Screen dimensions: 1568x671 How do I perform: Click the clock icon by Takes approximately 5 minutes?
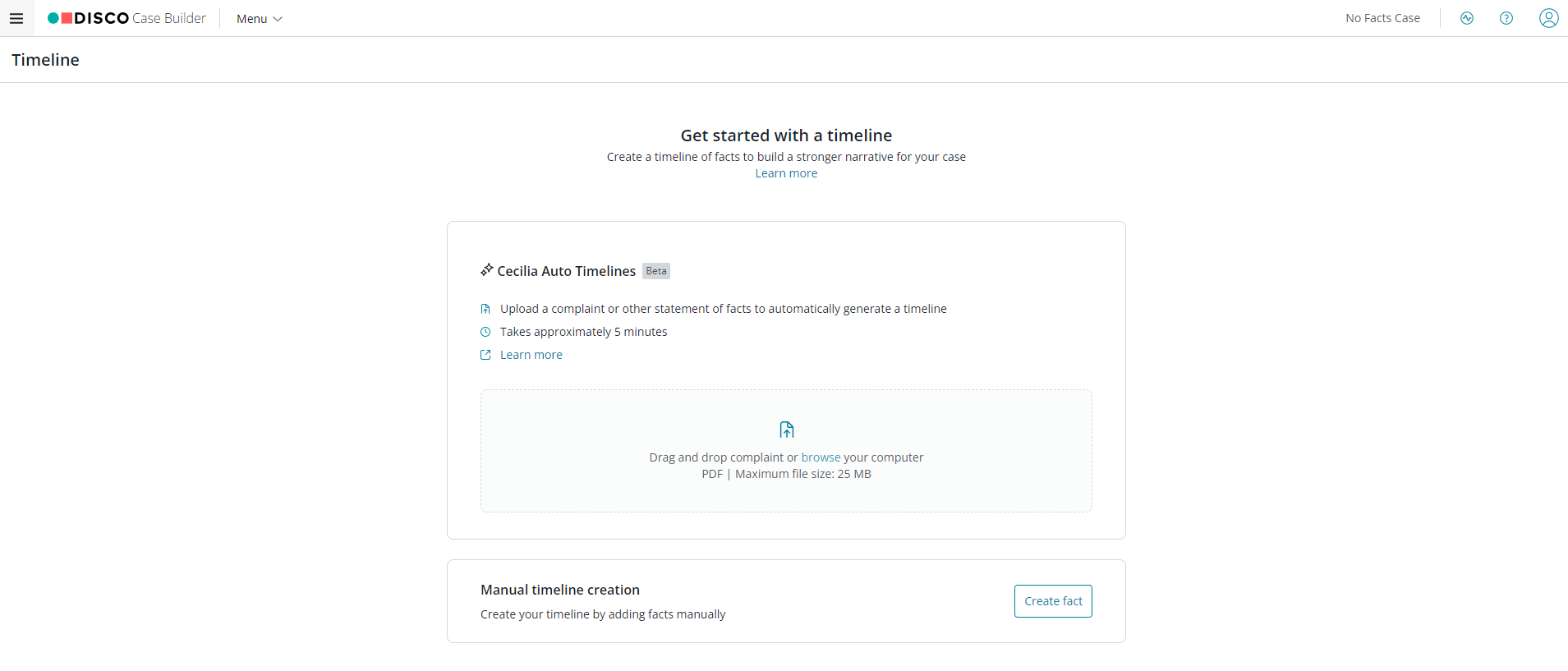[x=485, y=332]
